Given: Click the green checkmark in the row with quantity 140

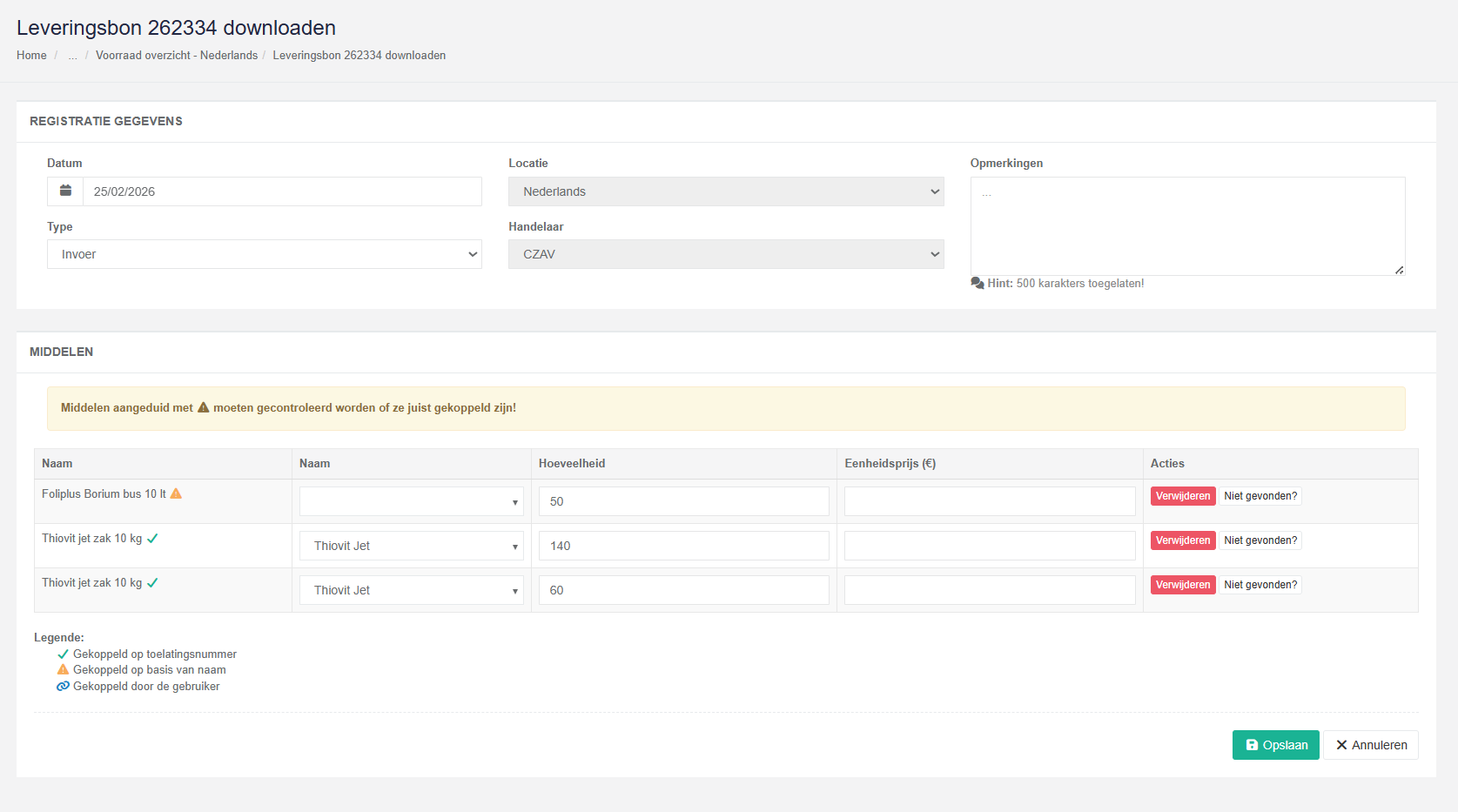Looking at the screenshot, I should click(152, 538).
